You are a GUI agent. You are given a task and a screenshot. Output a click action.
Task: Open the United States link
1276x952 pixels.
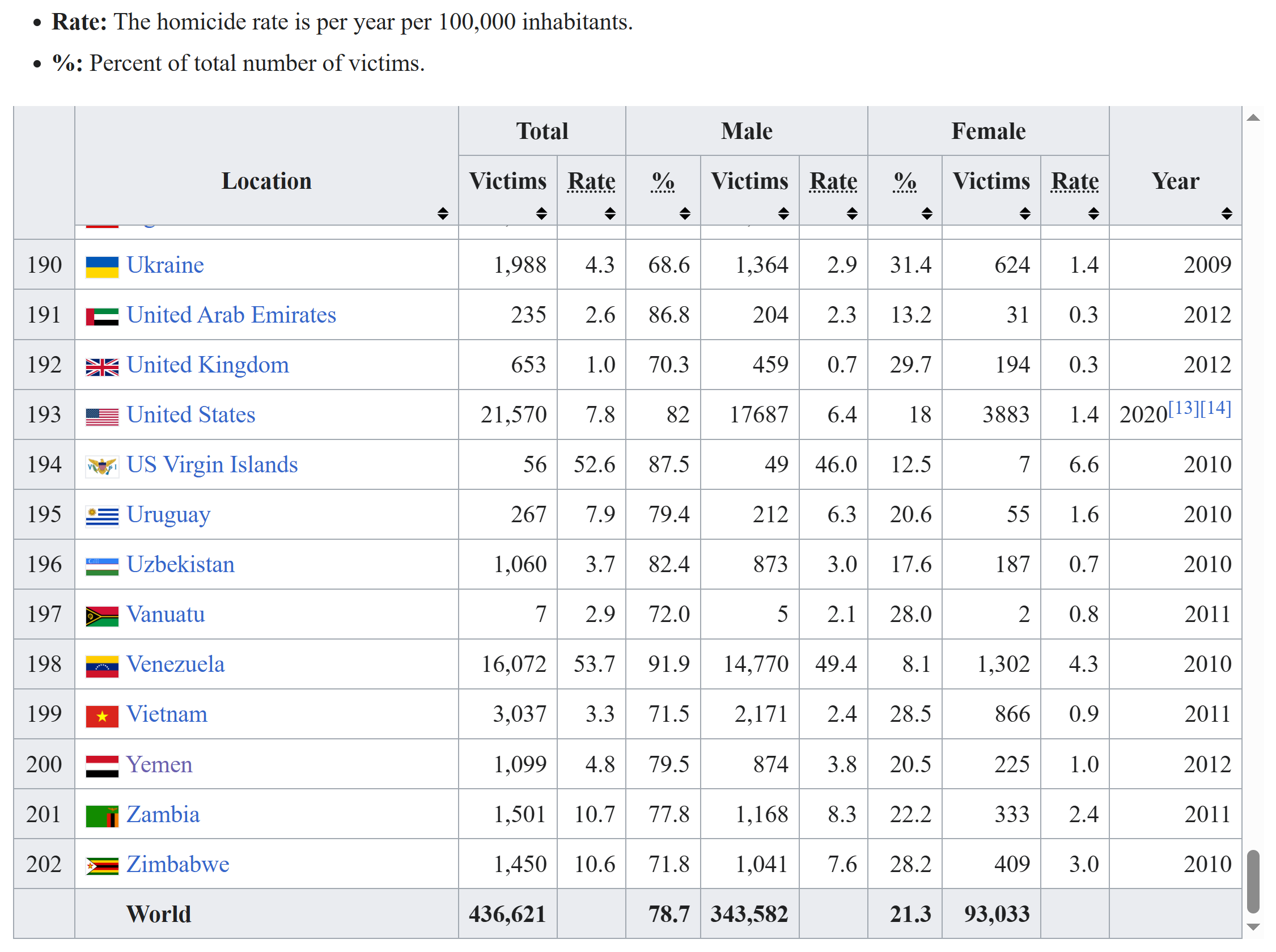point(190,414)
